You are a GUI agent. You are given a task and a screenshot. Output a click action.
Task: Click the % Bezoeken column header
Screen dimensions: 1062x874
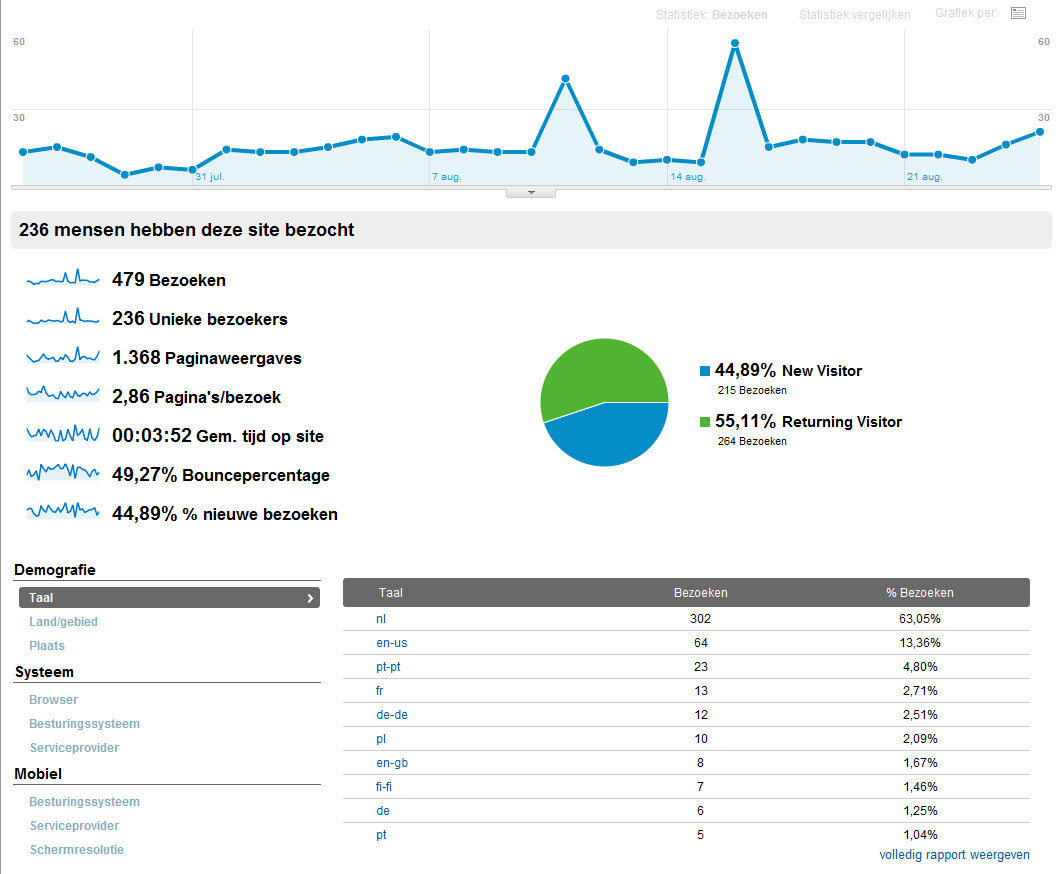tap(920, 593)
